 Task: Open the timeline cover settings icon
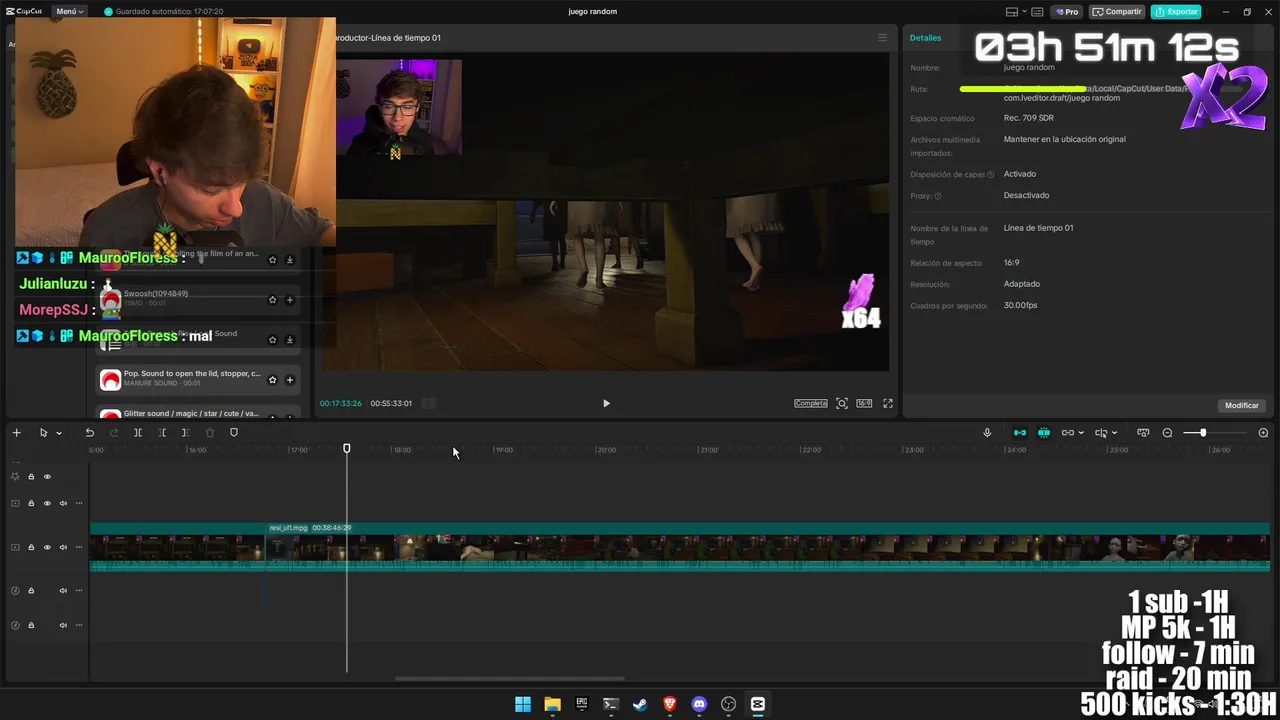click(1143, 433)
